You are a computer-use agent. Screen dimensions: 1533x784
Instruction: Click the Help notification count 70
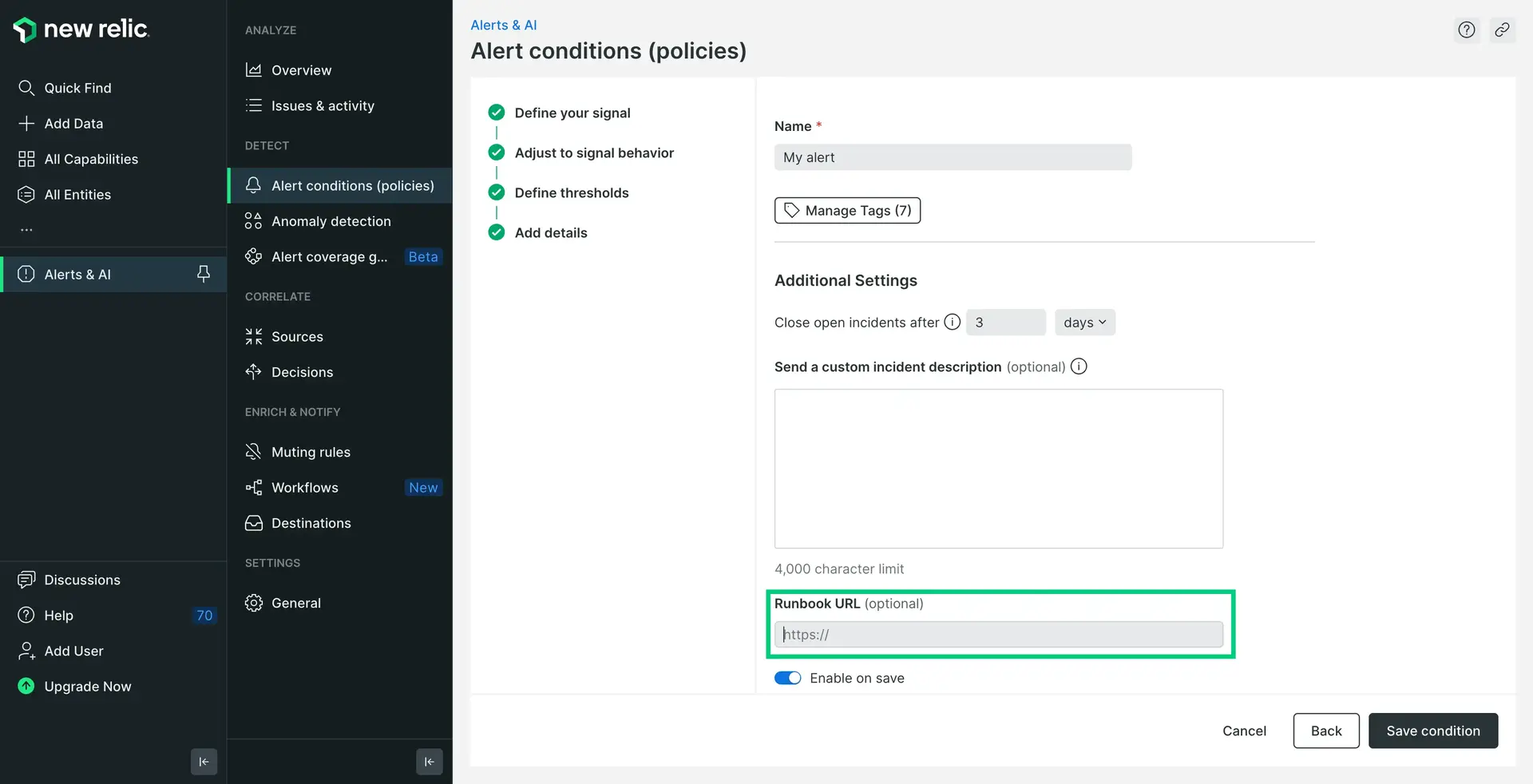[204, 615]
